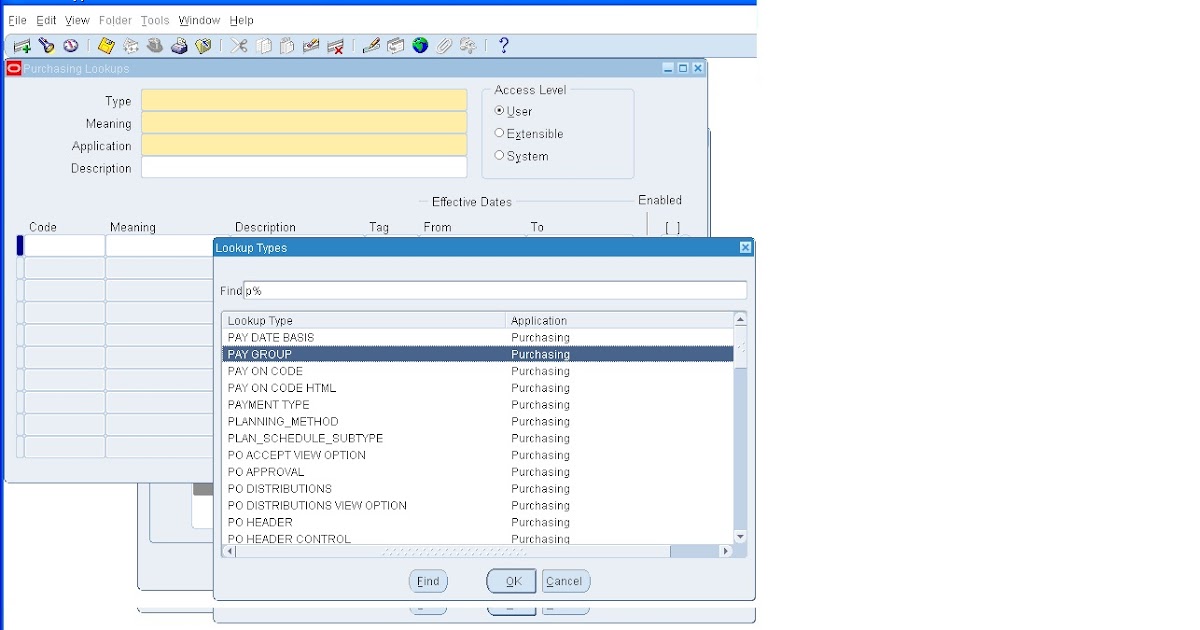Choose the System access level option

click(x=499, y=156)
